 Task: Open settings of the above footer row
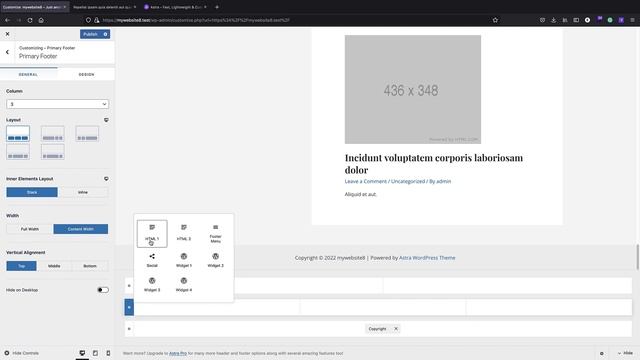click(x=129, y=286)
